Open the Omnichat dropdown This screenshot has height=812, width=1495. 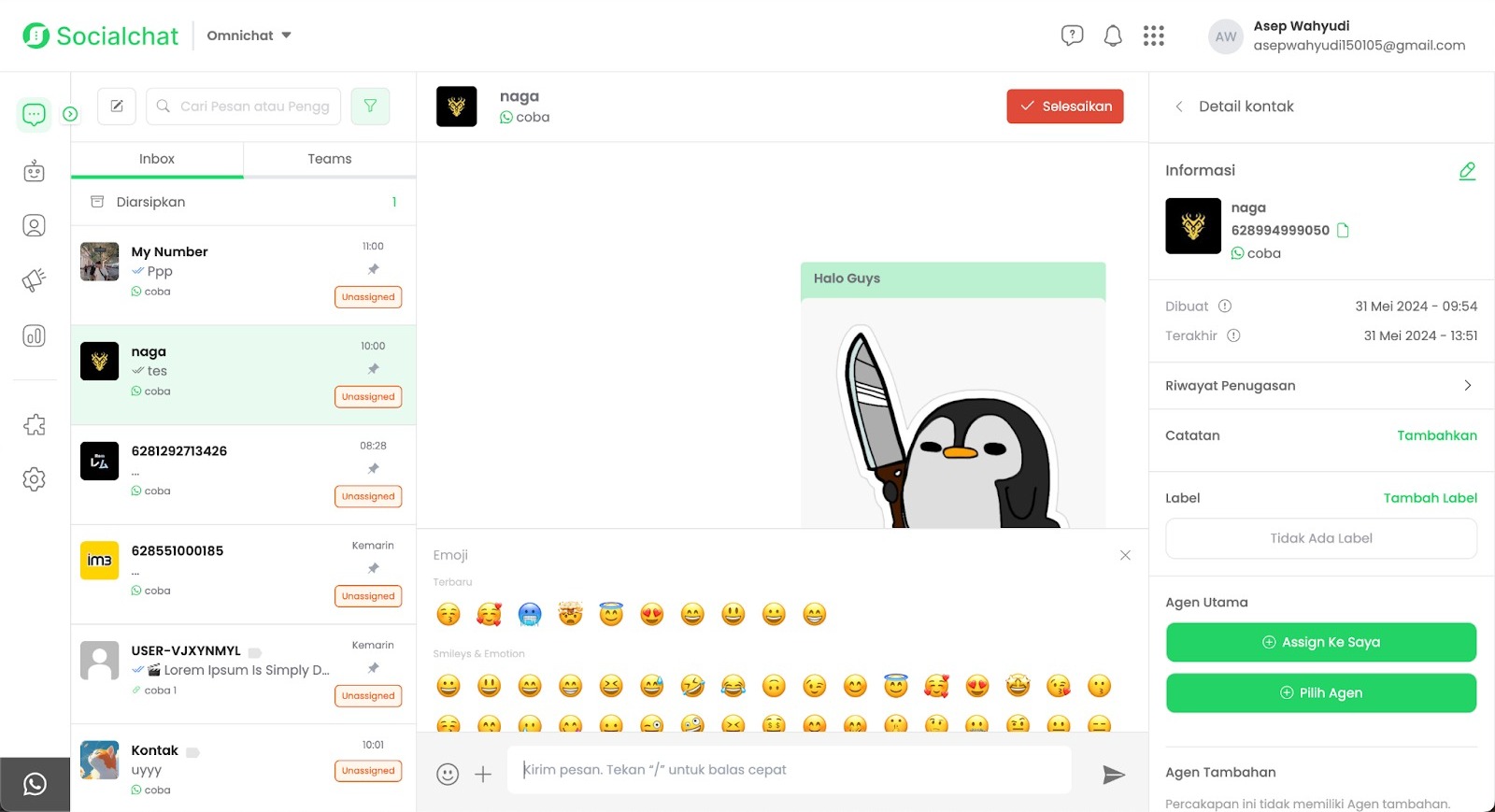click(x=249, y=36)
